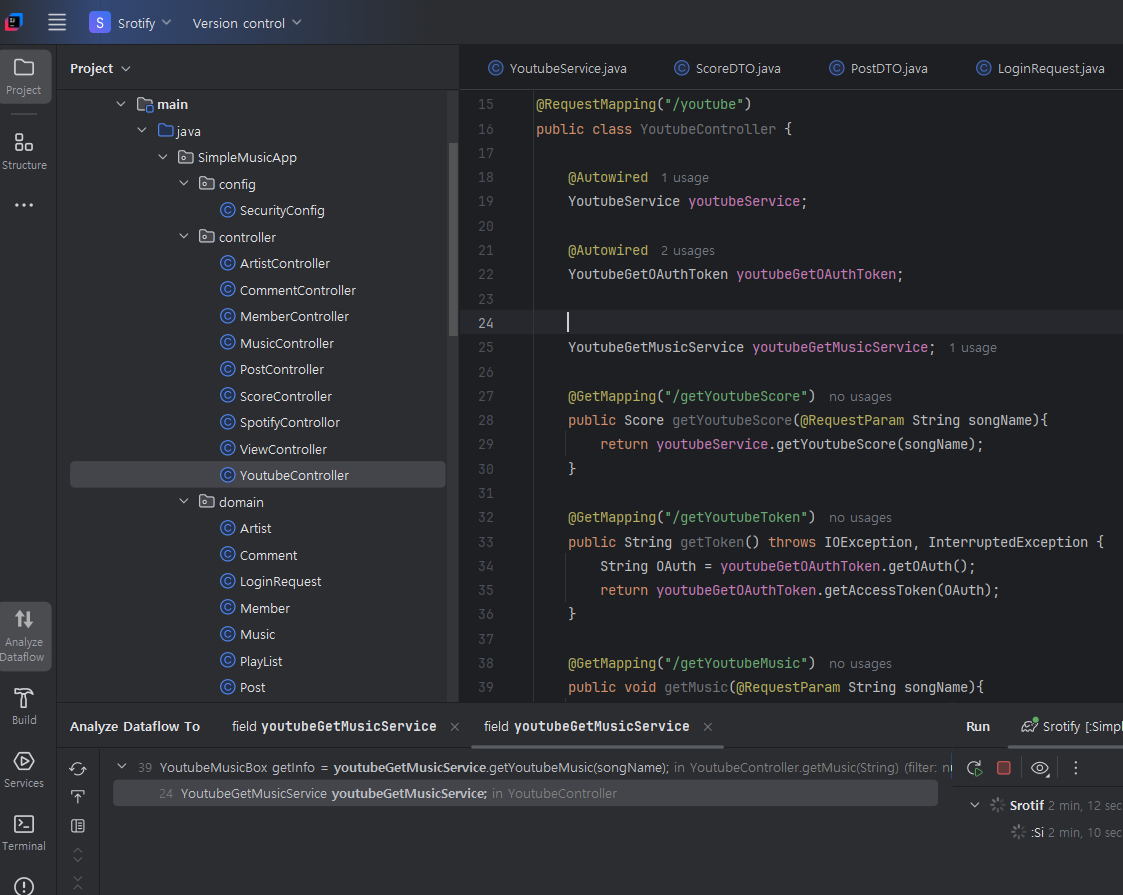This screenshot has width=1123, height=895.
Task: Open the Srotify run configuration tab
Action: (1071, 727)
